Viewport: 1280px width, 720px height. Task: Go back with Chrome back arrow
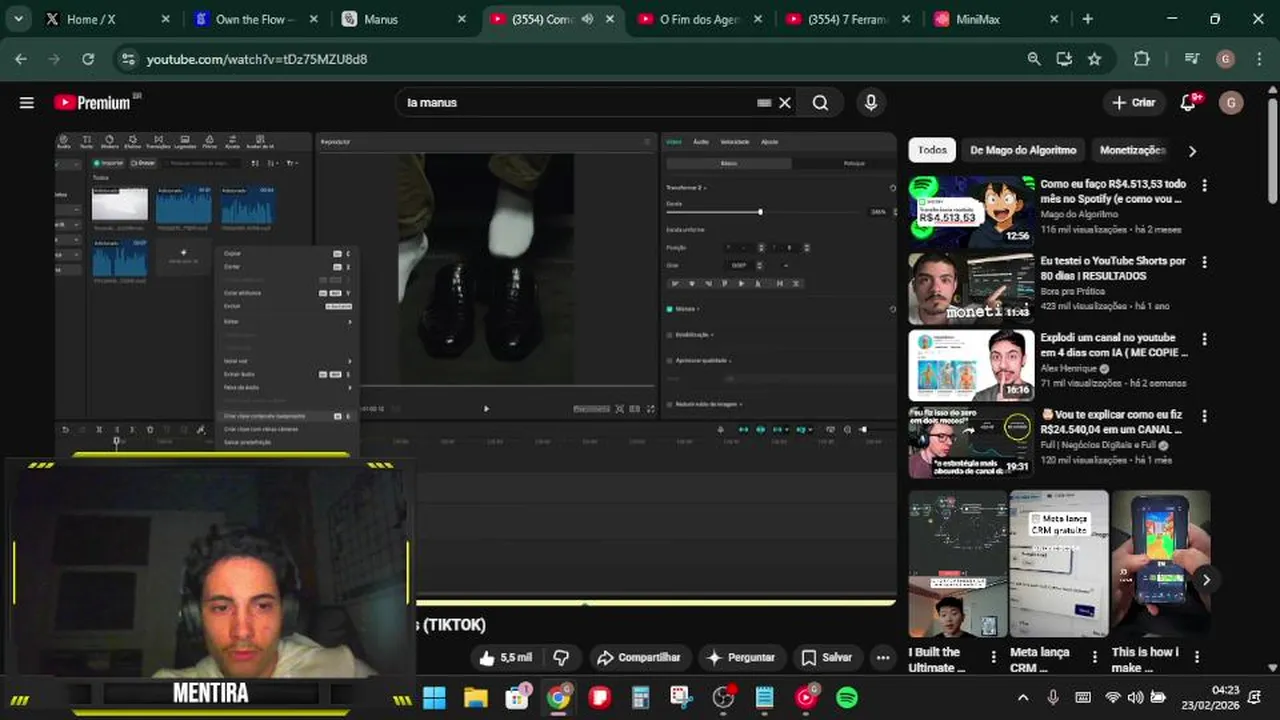21,59
